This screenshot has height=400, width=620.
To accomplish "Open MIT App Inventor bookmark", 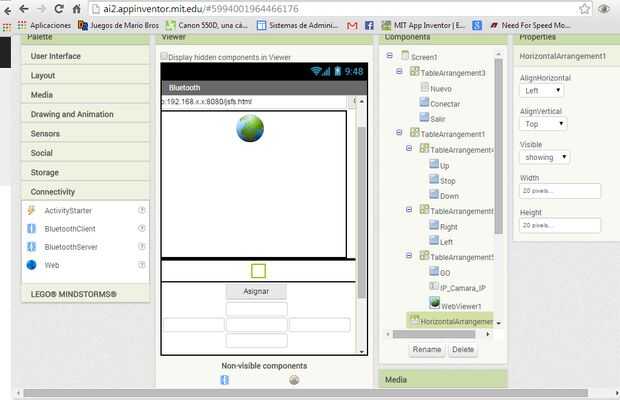I will click(423, 26).
